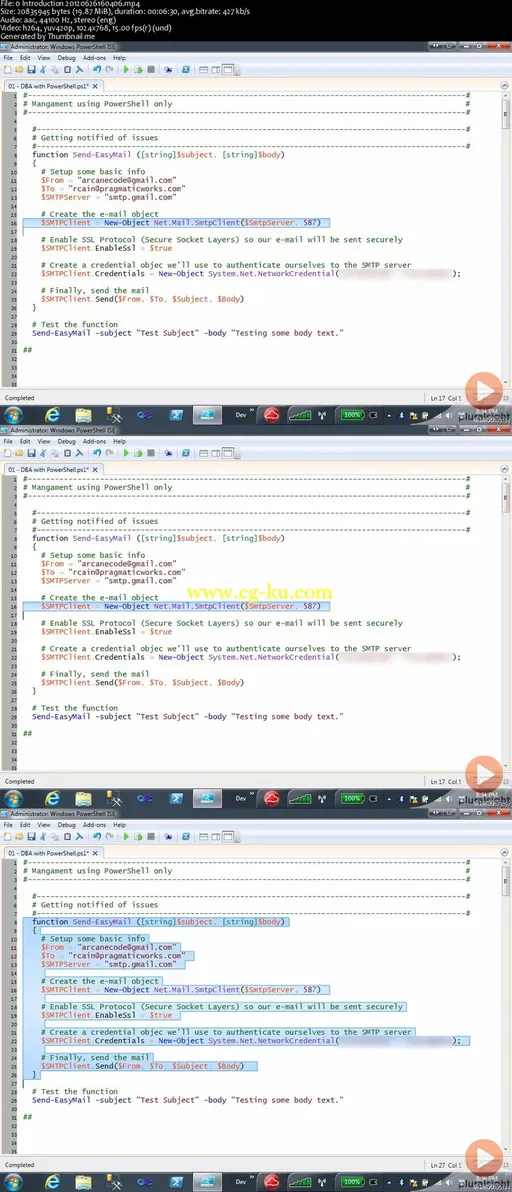
Task: Click the Run Selection icon in the third frame
Action: (138, 836)
